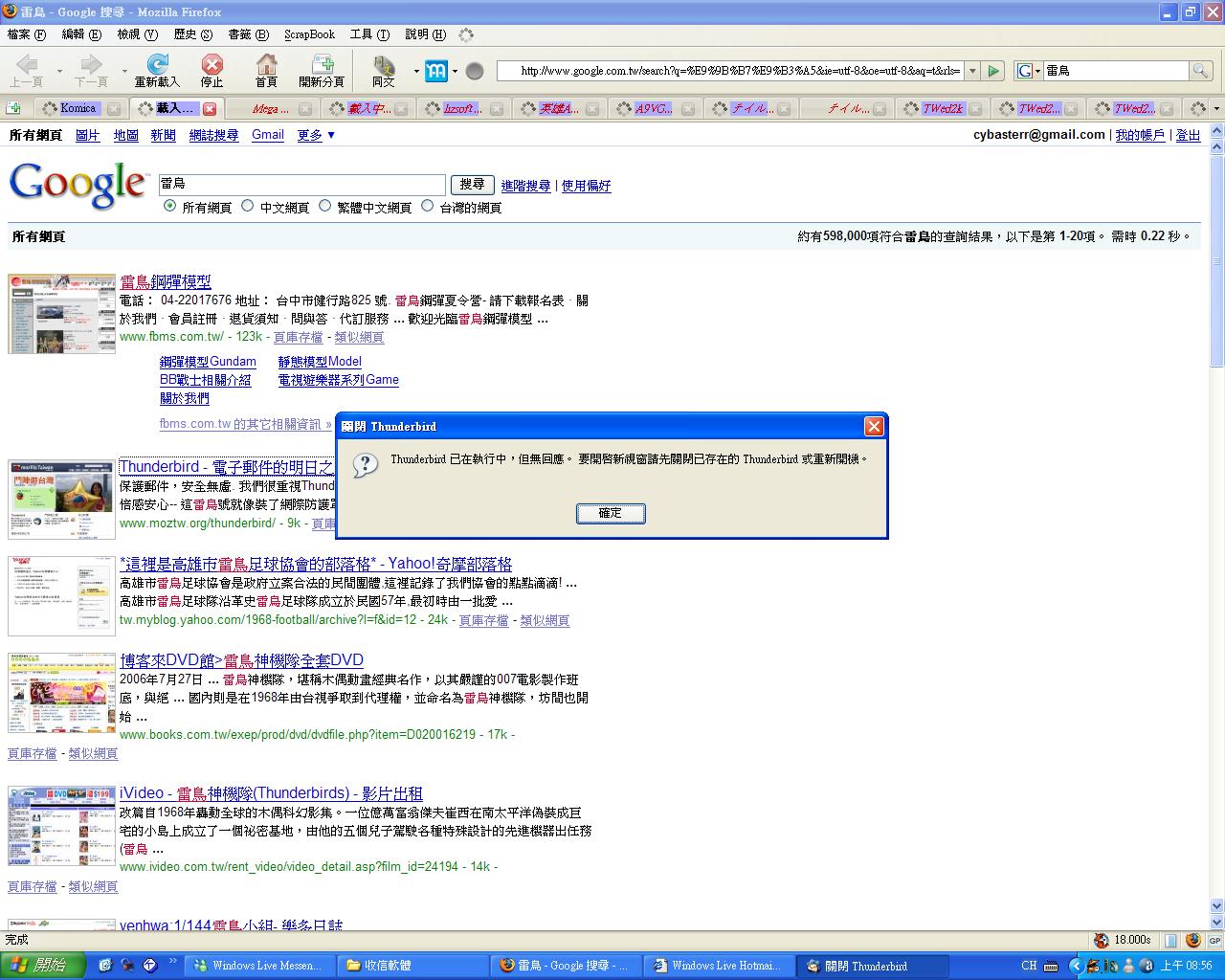Click the vertical scrollbar down arrow
The height and width of the screenshot is (980, 1225).
coord(1217,906)
